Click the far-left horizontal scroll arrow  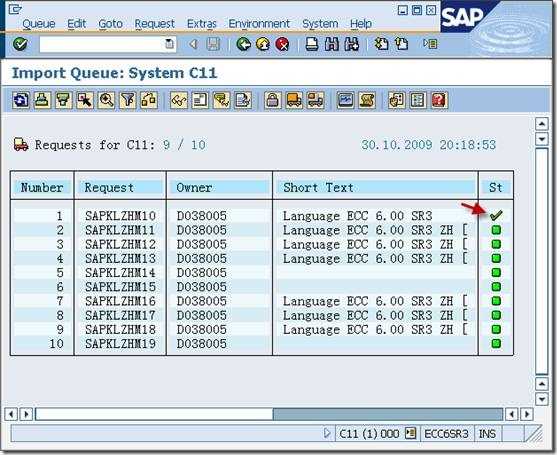[12, 414]
